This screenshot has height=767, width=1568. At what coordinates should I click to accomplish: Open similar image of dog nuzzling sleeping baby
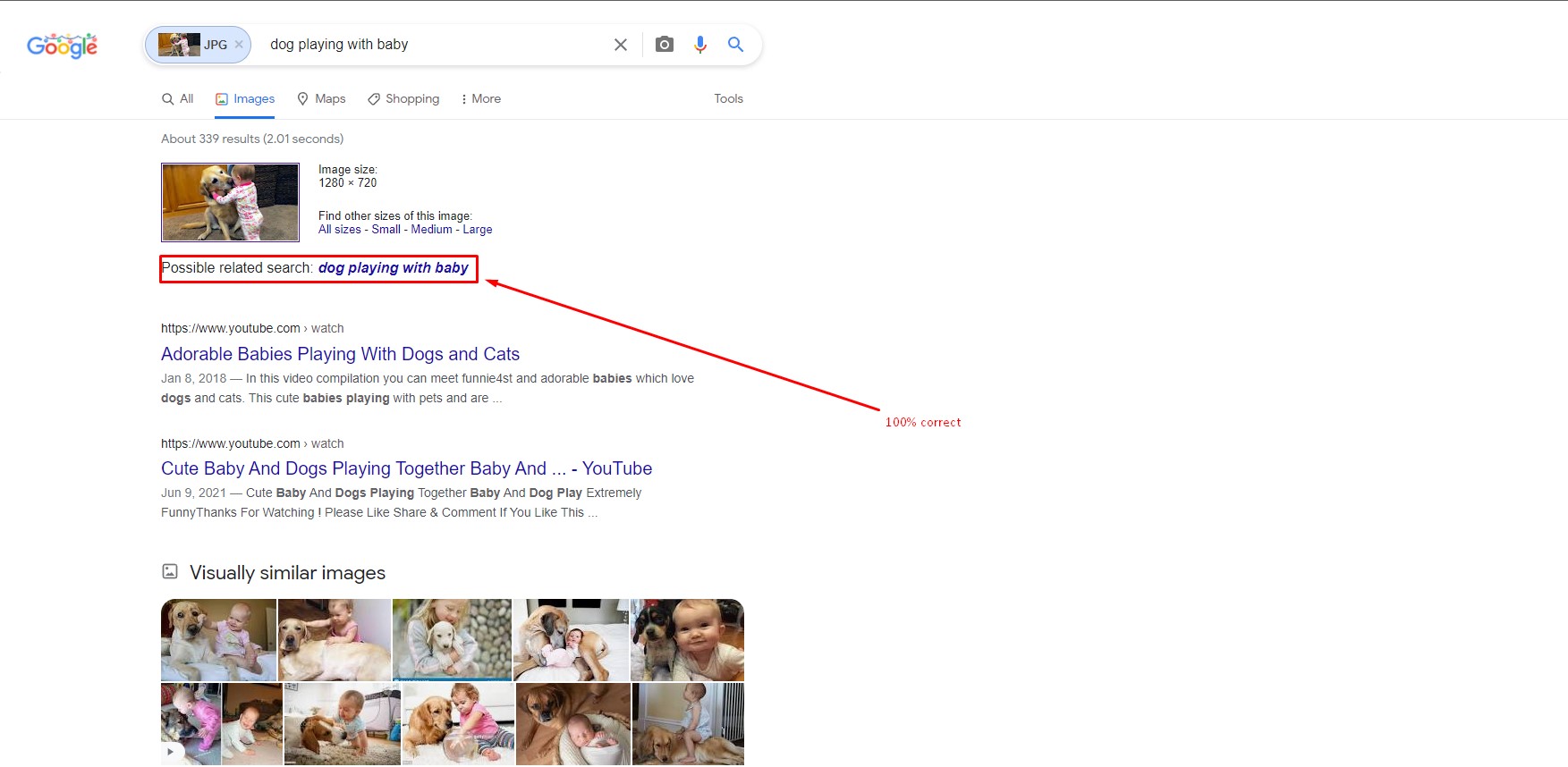(x=571, y=640)
